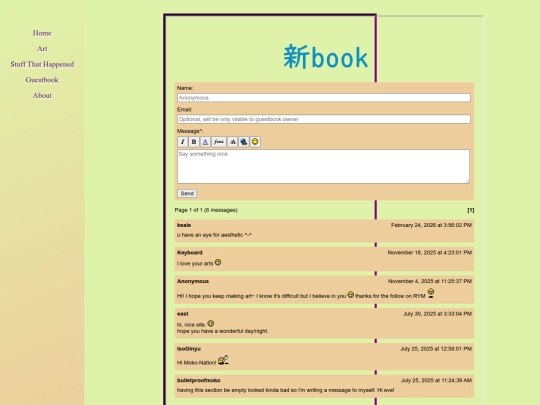Screen dimensions: 540x405
Task: Click emoticon after 'follow on RYM'
Action: tap(430, 293)
